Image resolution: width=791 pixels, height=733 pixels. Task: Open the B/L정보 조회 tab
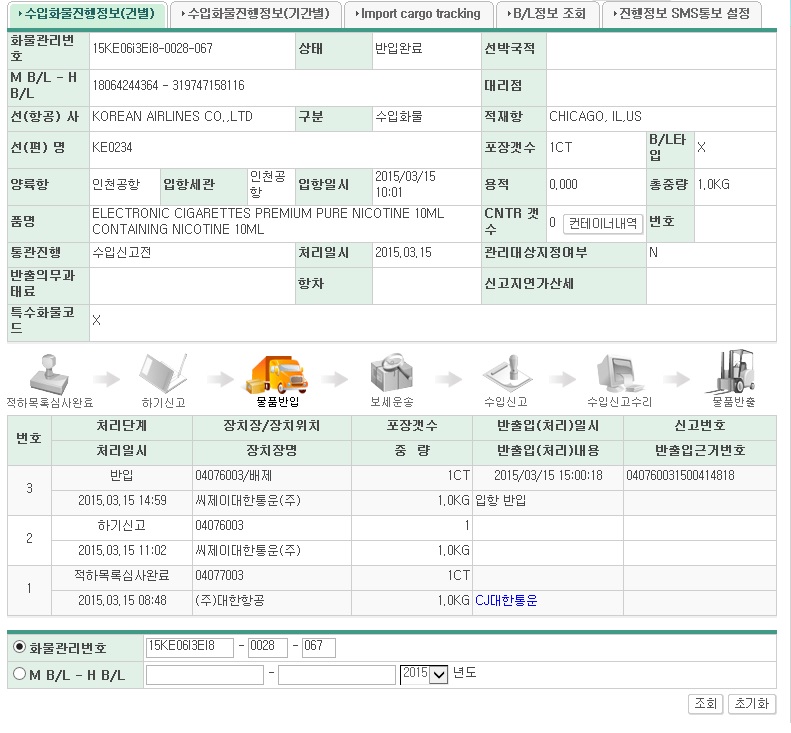[547, 14]
